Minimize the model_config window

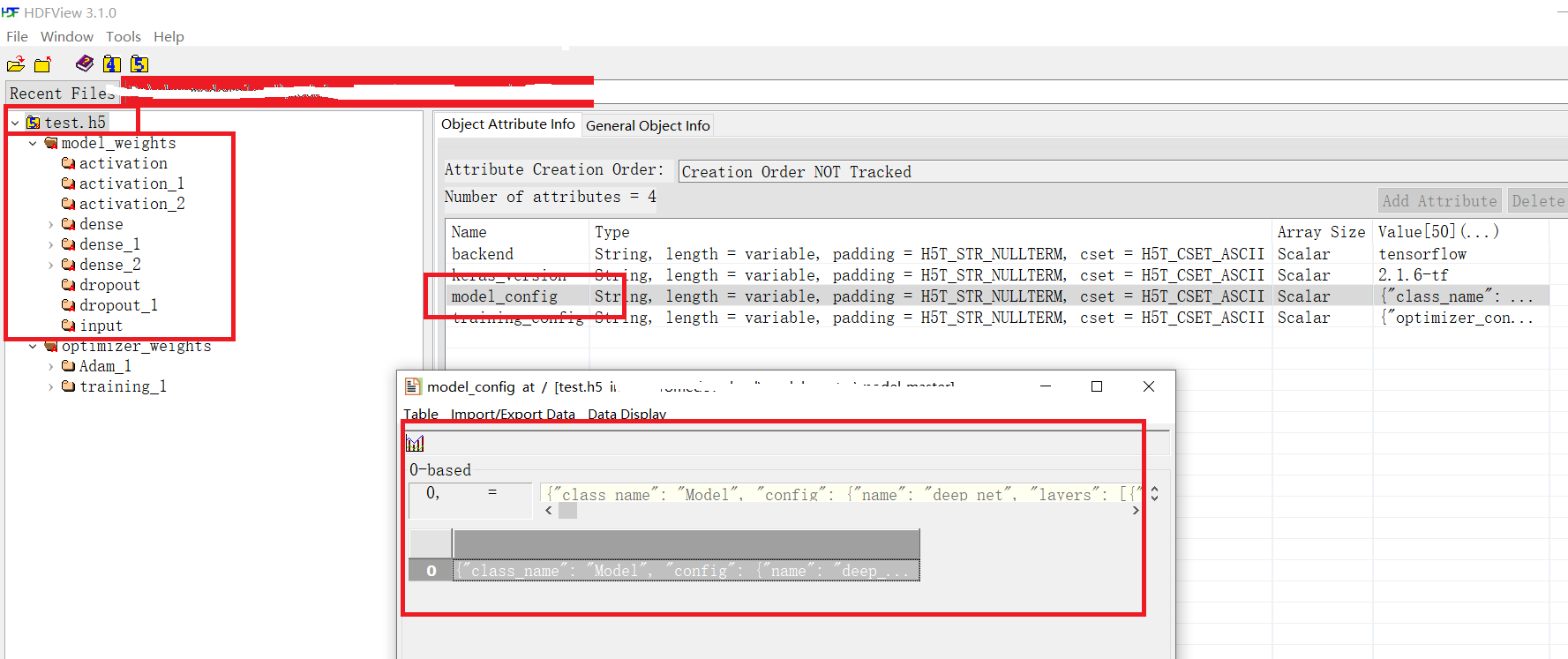(x=1046, y=386)
